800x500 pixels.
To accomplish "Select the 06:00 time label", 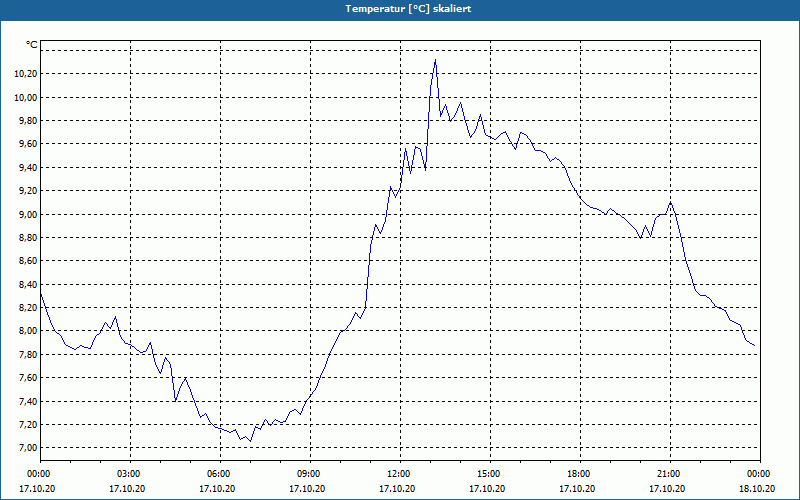I will 220,474.
